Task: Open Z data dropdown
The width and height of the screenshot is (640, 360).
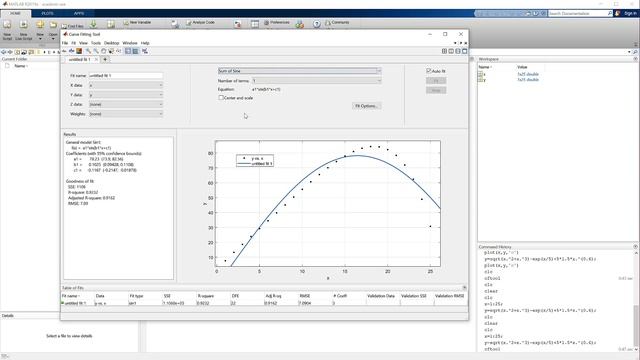Action: point(126,104)
